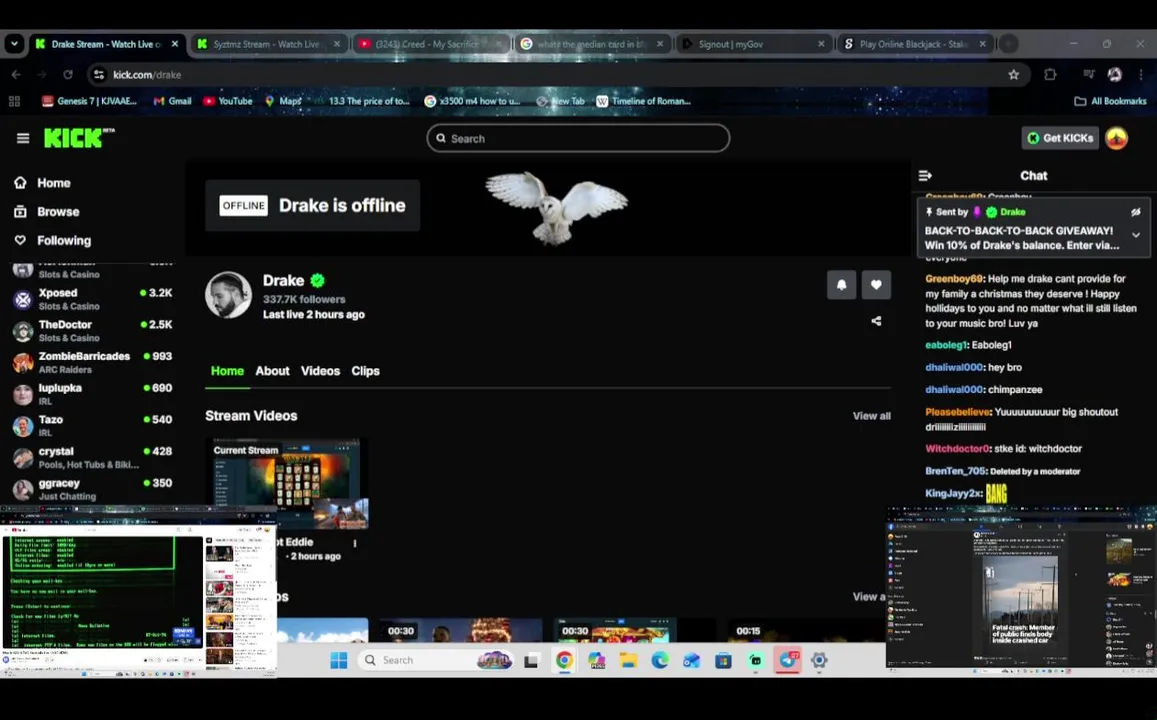Open ZombieBarricades channel in sidebar
This screenshot has width=1157, height=720.
92,362
